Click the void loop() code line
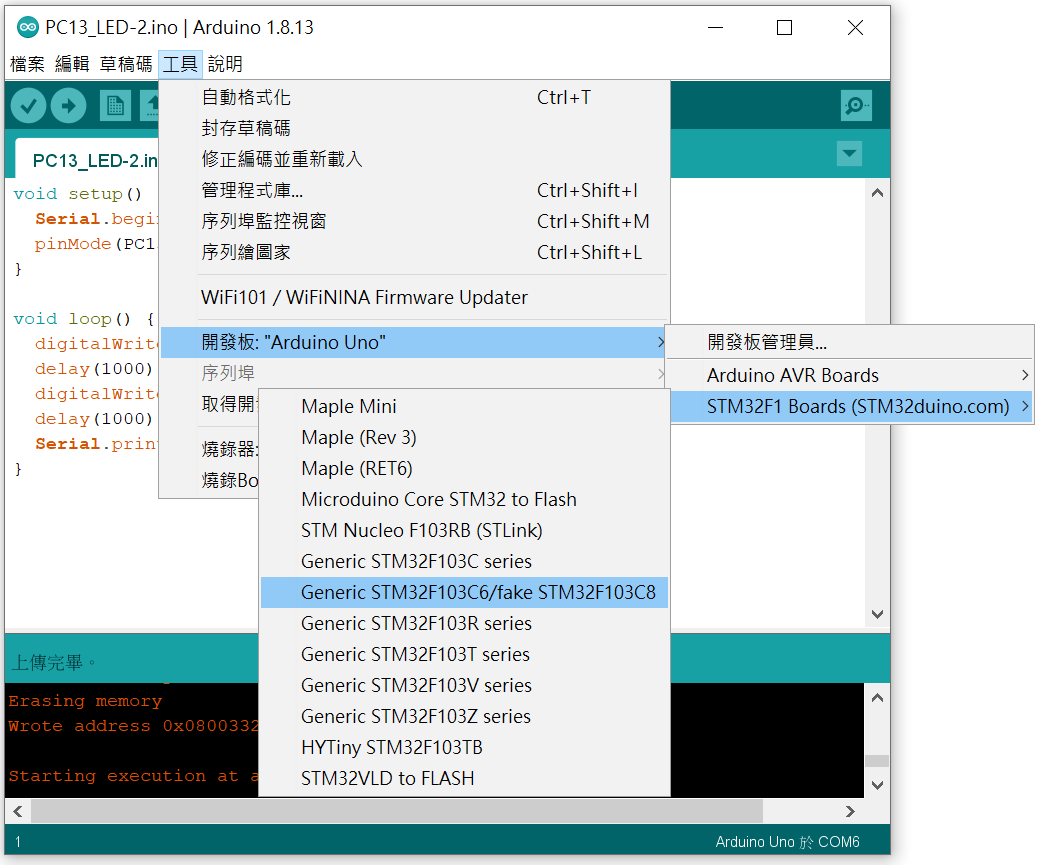The height and width of the screenshot is (865, 1040). point(84,319)
